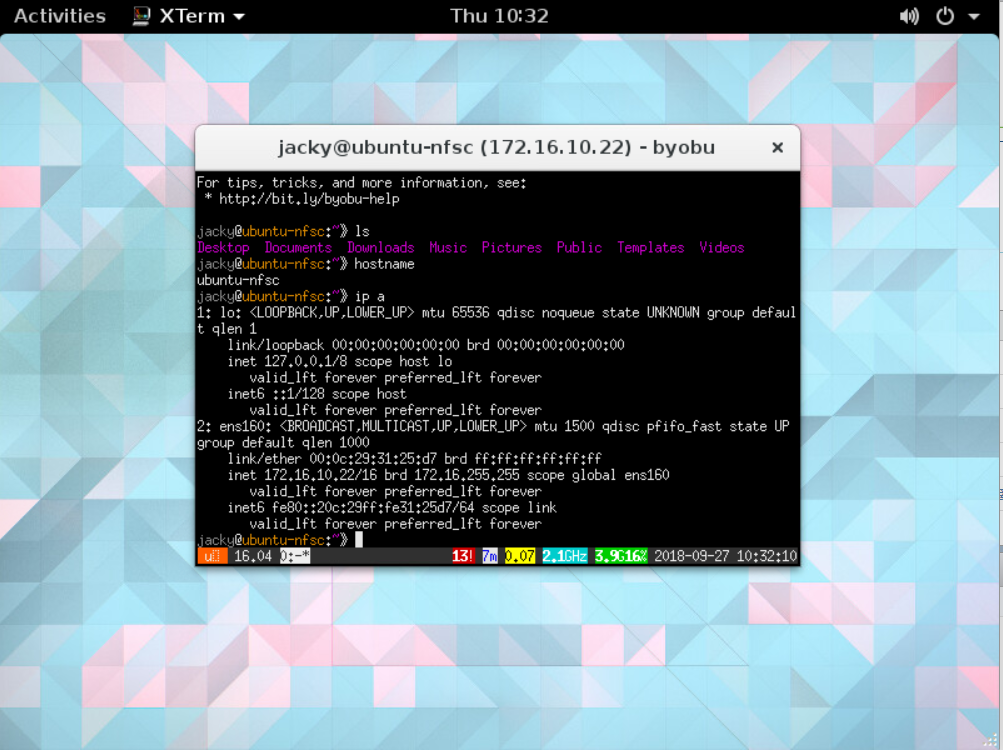Screen dimensions: 1003x750
Task: Click the XTerm icon in the top bar
Action: point(141,16)
